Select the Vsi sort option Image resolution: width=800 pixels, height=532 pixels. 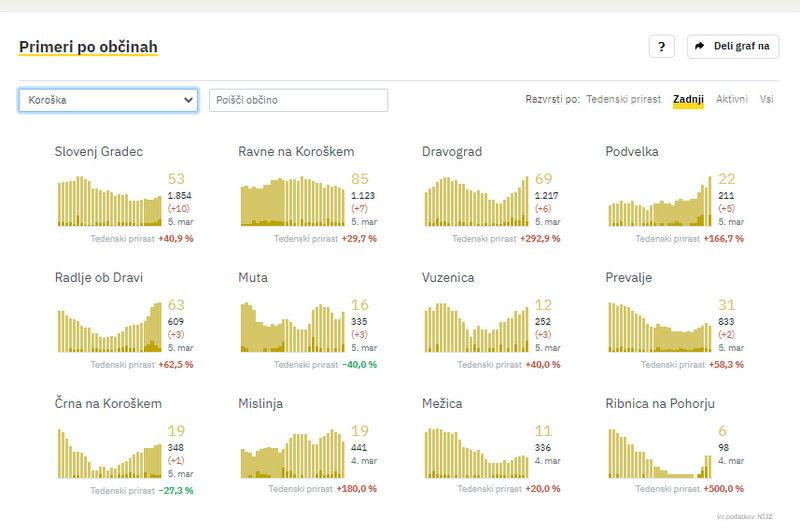(766, 100)
